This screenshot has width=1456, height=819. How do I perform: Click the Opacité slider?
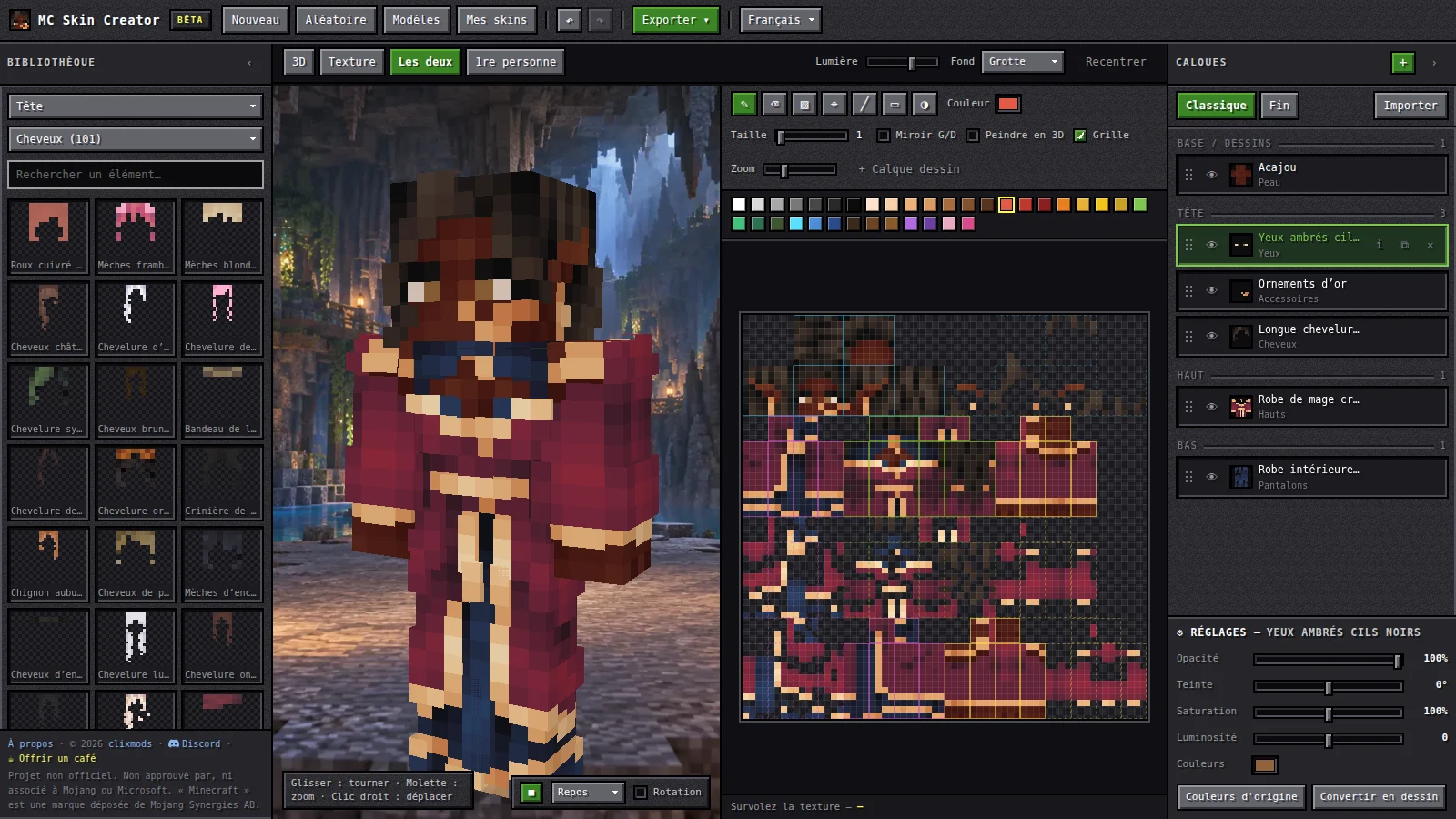pos(1329,660)
